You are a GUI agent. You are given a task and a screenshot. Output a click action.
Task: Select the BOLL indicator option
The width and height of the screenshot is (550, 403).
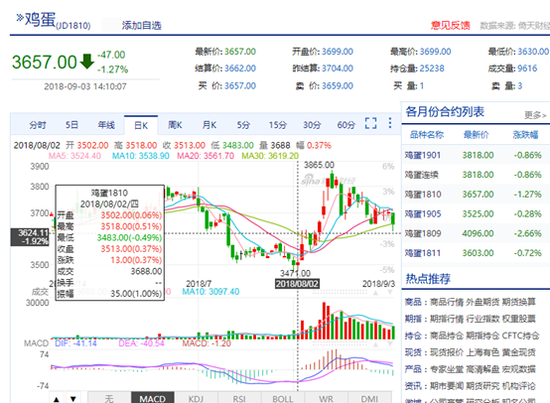283,398
